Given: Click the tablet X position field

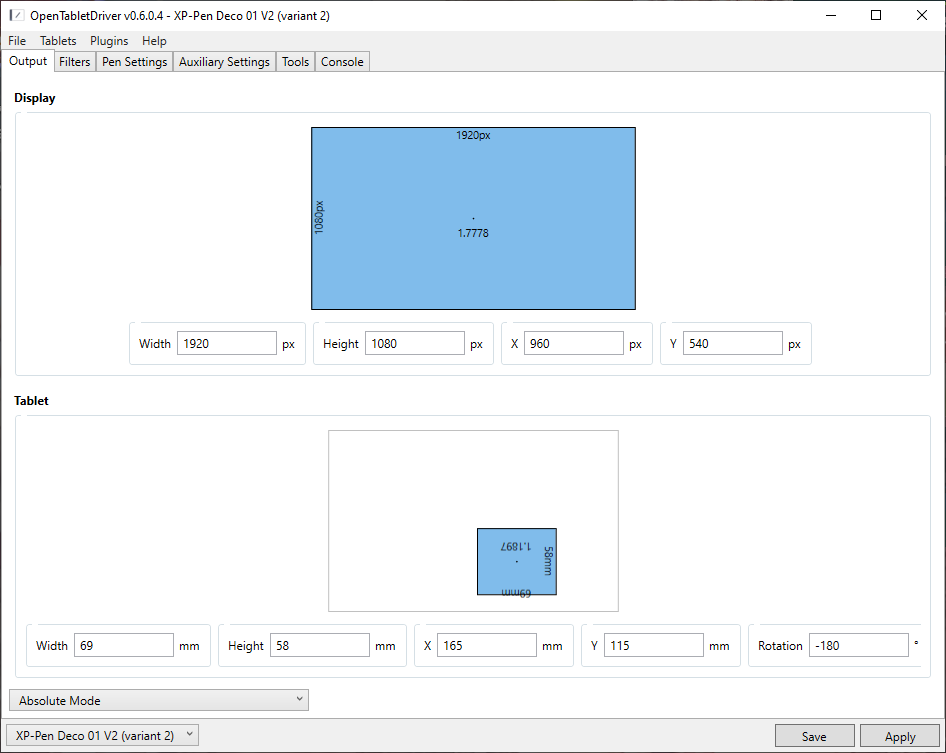Looking at the screenshot, I should coord(486,645).
